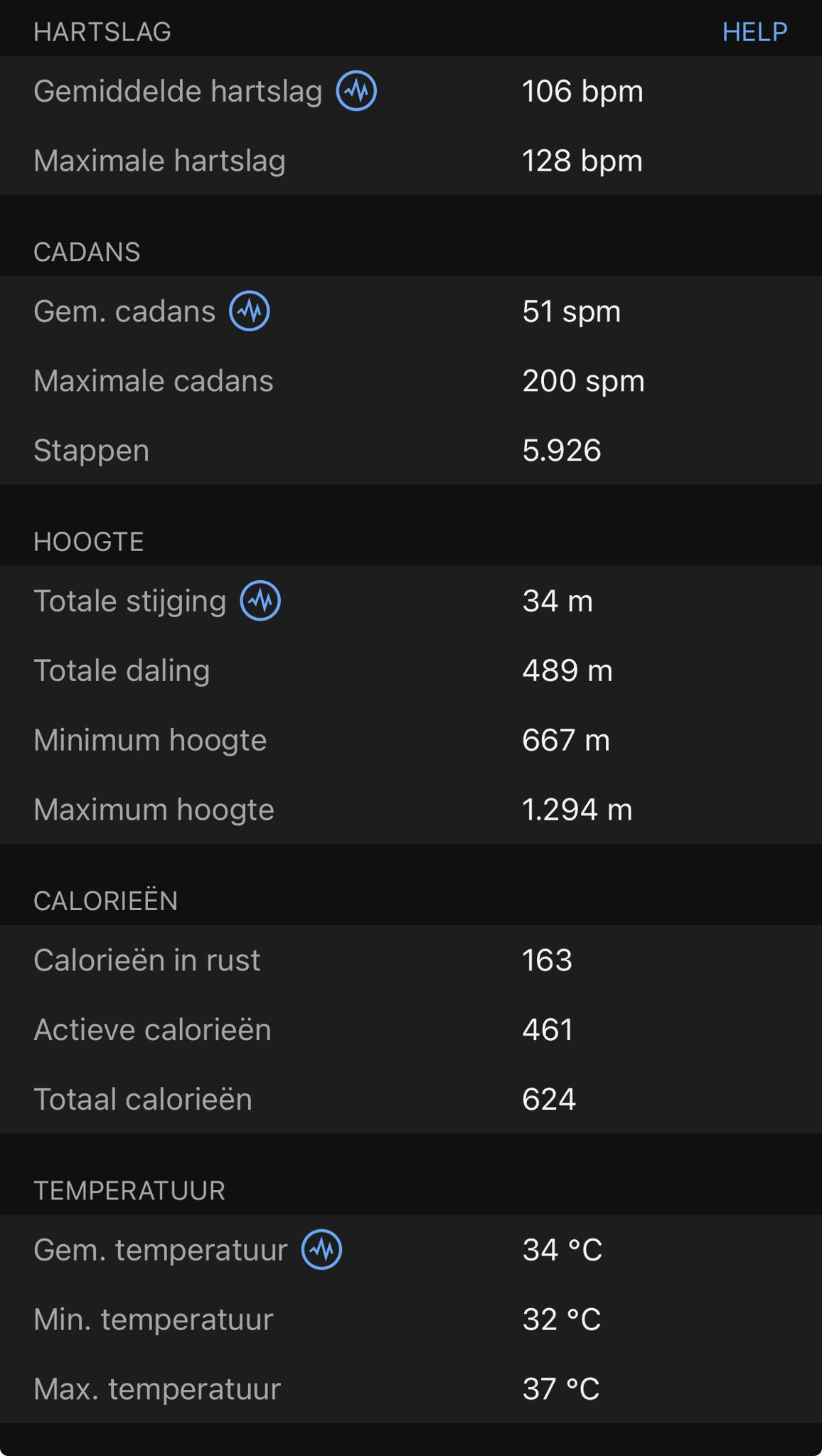This screenshot has width=822, height=1456.
Task: Tap the HOOGTE section header
Action: click(x=89, y=542)
